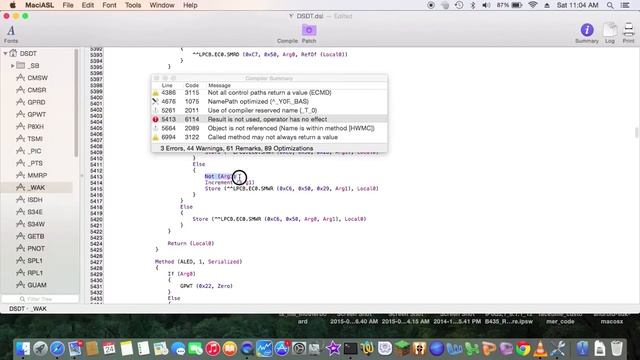The width and height of the screenshot is (640, 360).
Task: Select remark line 5261 reserved name
Action: point(269,111)
